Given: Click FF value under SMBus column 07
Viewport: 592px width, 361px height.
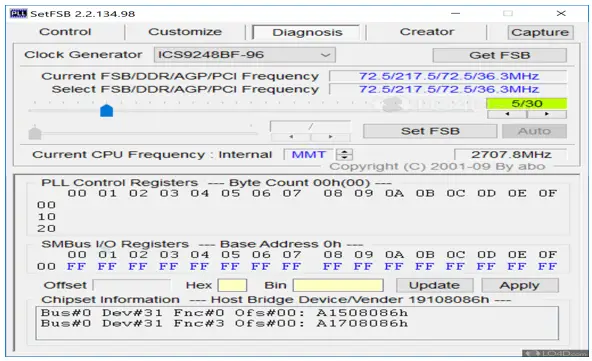Looking at the screenshot, I should click(291, 267).
